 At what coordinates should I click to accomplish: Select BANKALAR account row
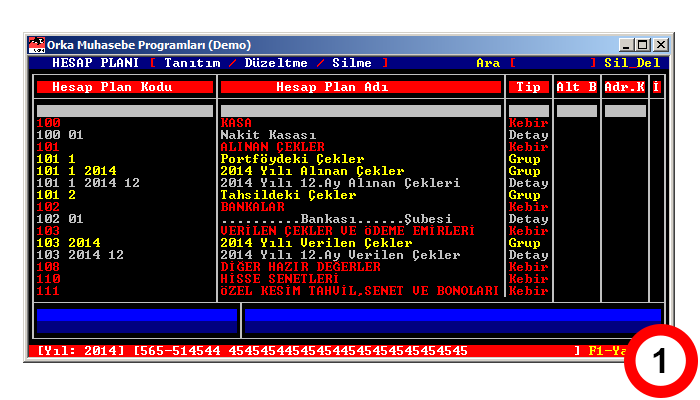coord(253,207)
